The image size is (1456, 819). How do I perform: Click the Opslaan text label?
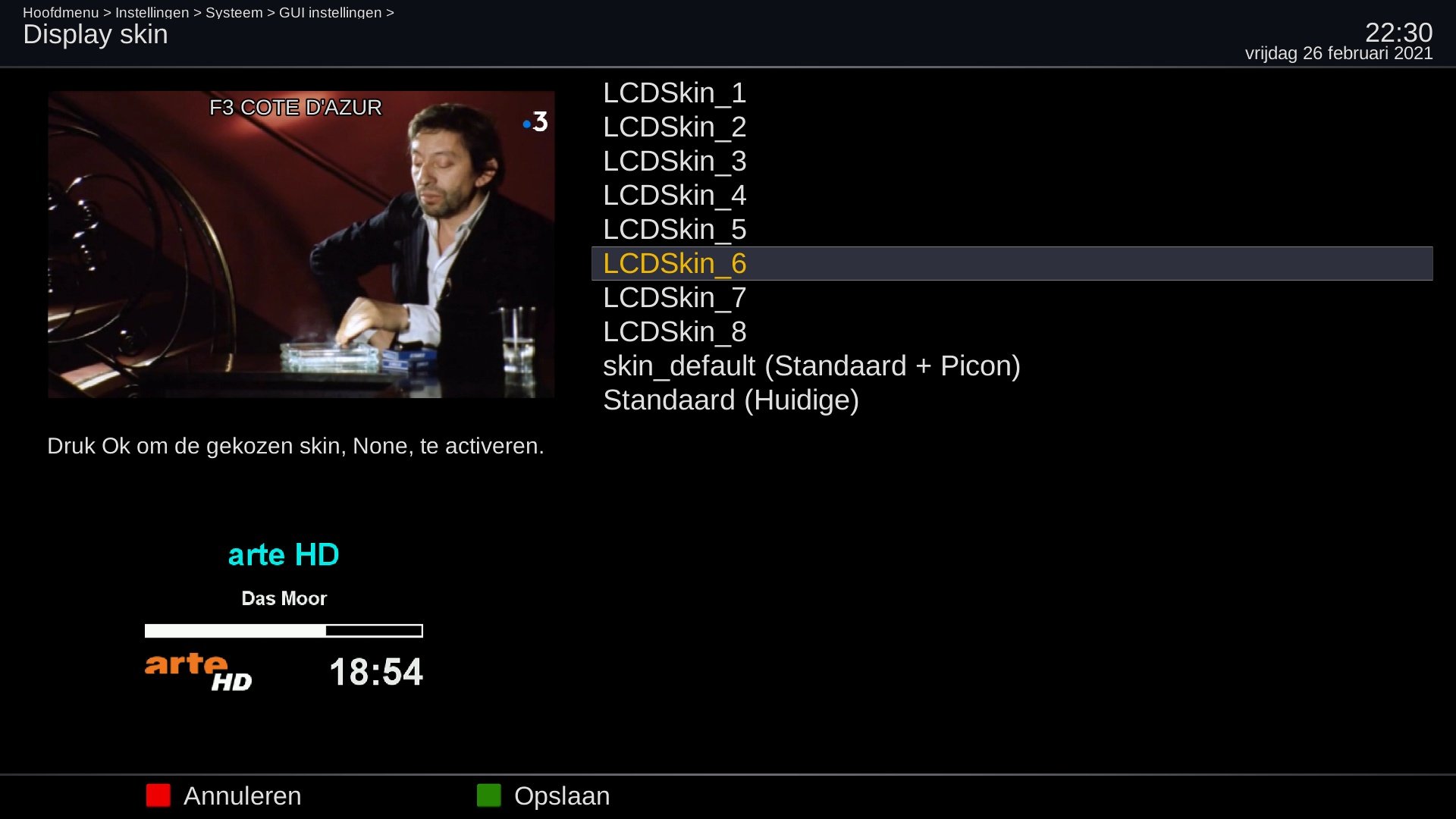[562, 796]
